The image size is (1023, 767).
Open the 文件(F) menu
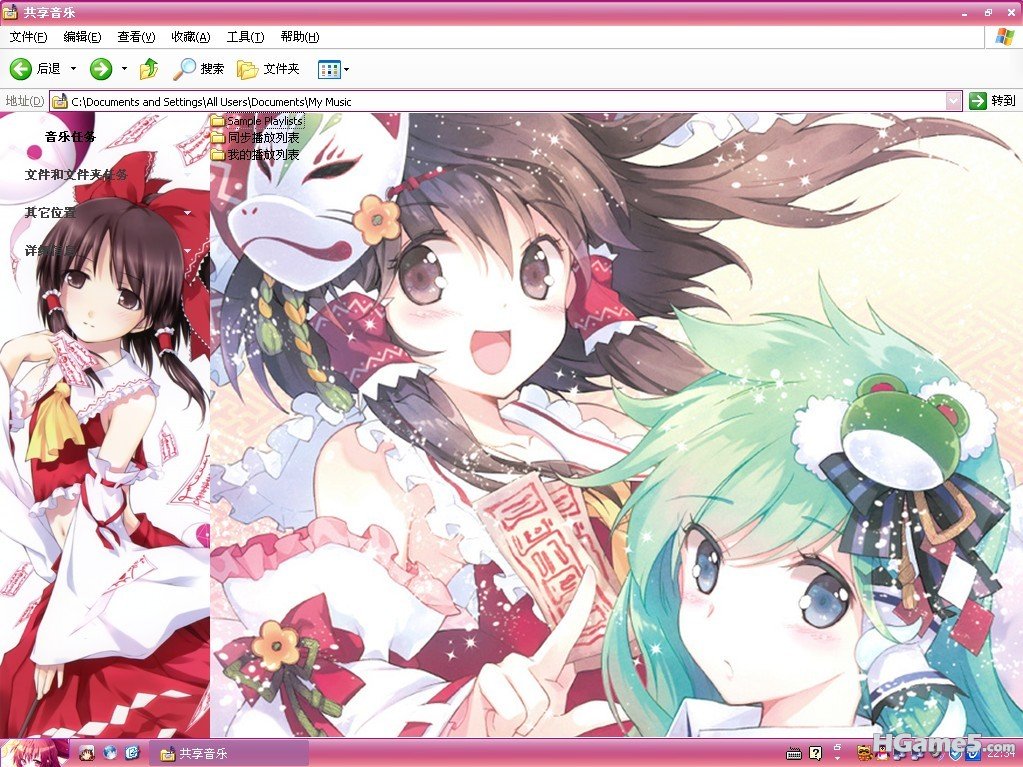click(28, 37)
